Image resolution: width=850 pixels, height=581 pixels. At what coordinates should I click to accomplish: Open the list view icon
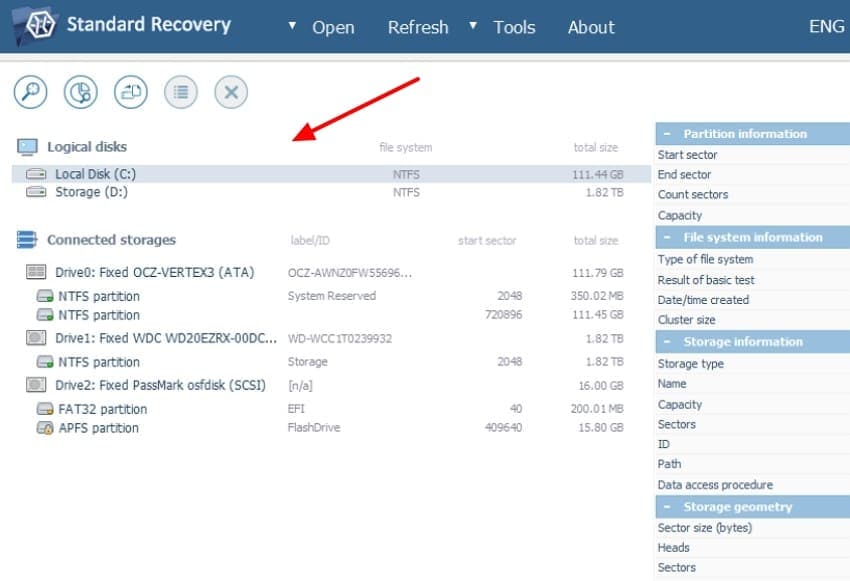tap(180, 92)
